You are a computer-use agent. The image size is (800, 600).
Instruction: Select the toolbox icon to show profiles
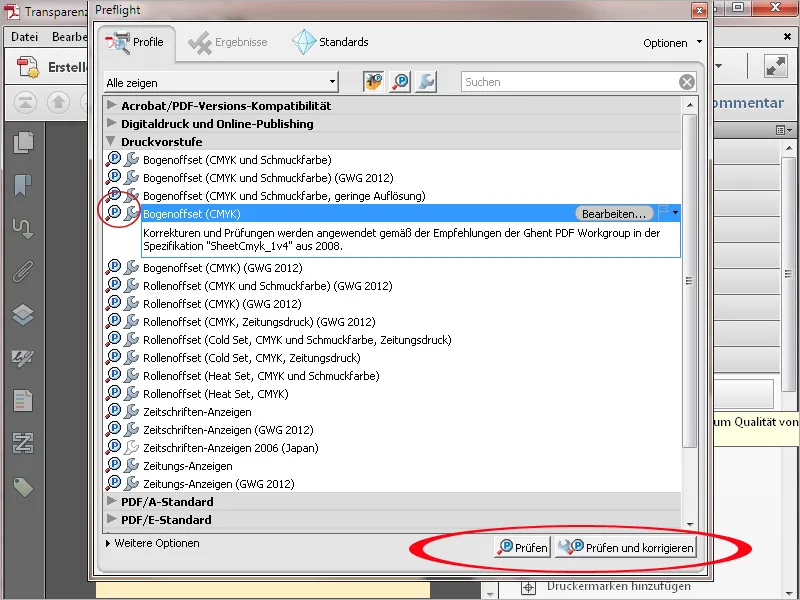coord(372,82)
